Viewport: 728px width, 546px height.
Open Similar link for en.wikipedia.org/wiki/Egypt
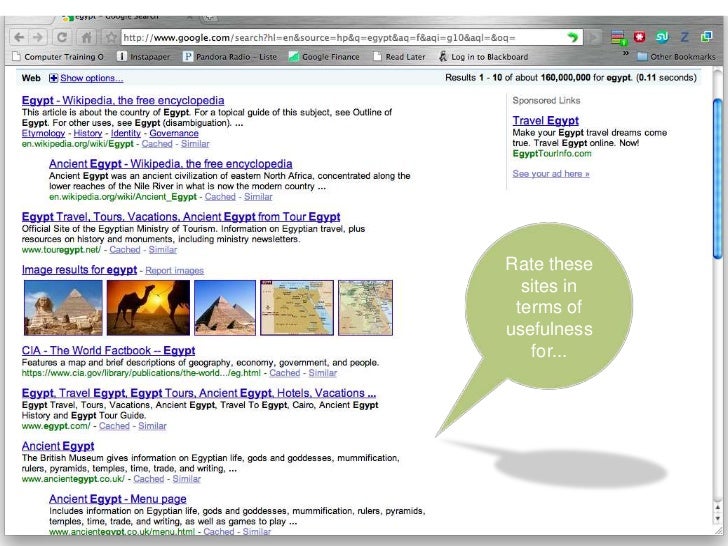pos(195,144)
